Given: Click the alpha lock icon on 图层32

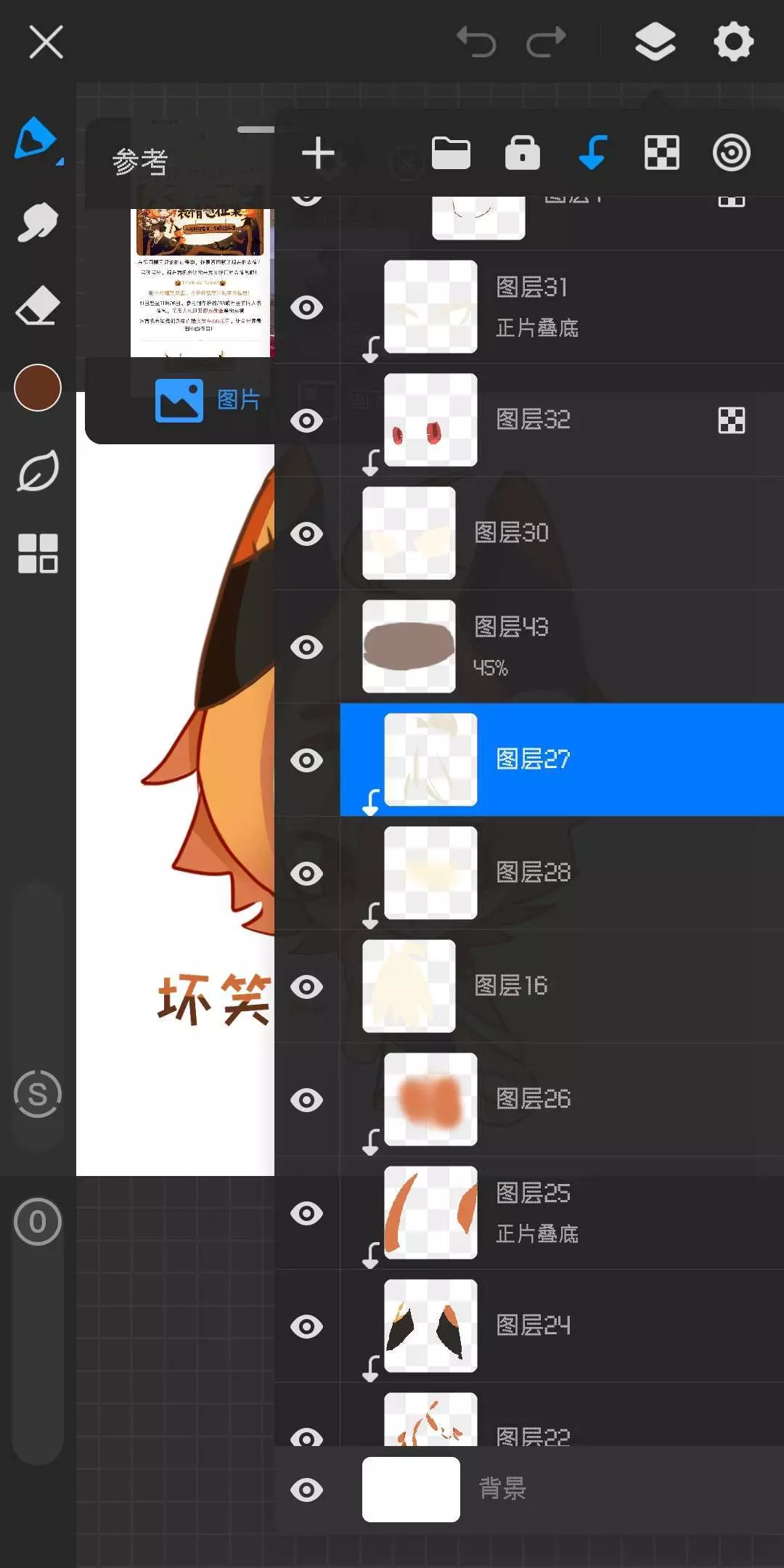Looking at the screenshot, I should click(x=731, y=420).
